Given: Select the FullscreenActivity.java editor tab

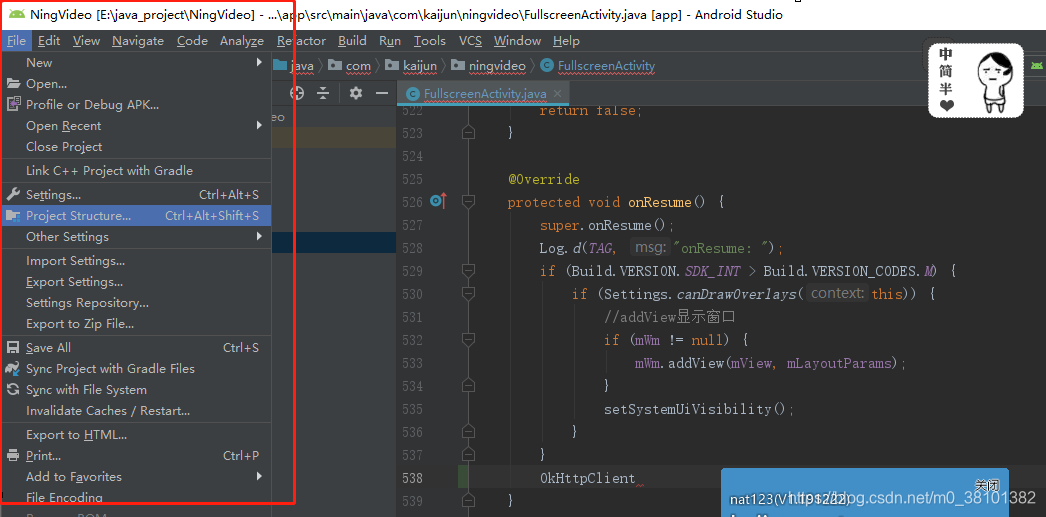Looking at the screenshot, I should click(x=485, y=93).
